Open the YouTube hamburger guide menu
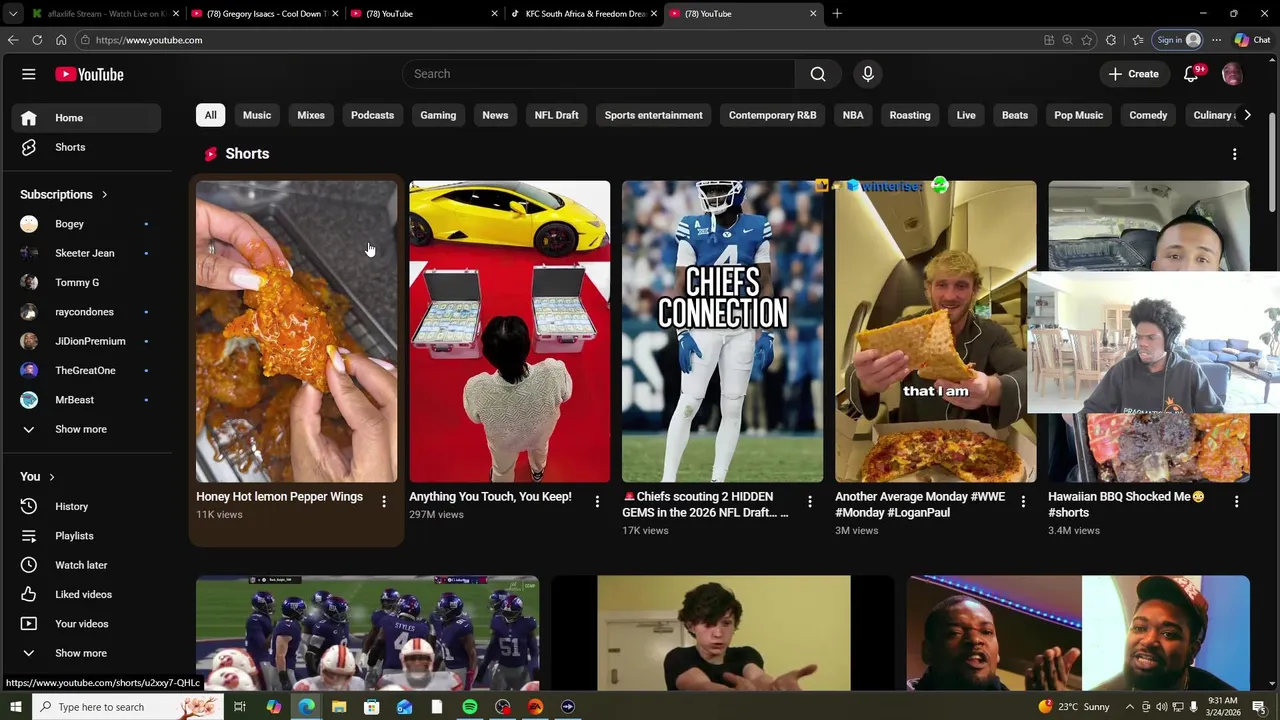This screenshot has width=1280, height=720. click(x=29, y=74)
